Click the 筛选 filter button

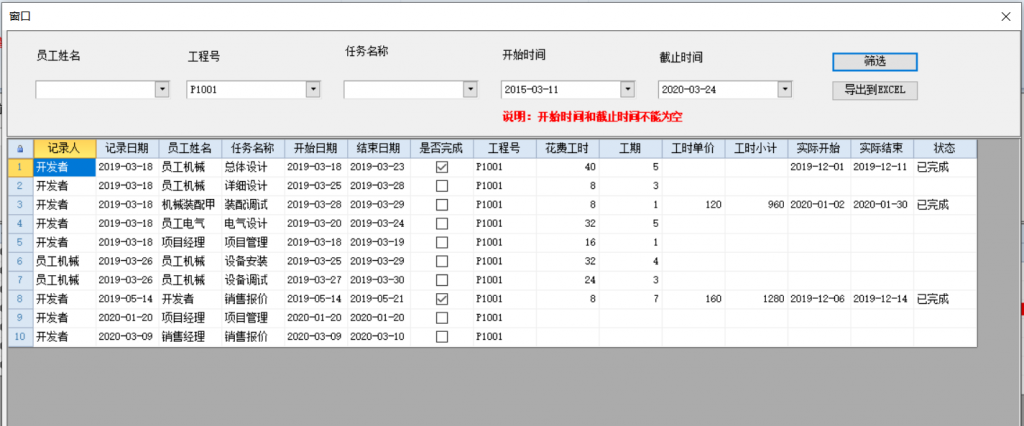pyautogui.click(x=874, y=61)
